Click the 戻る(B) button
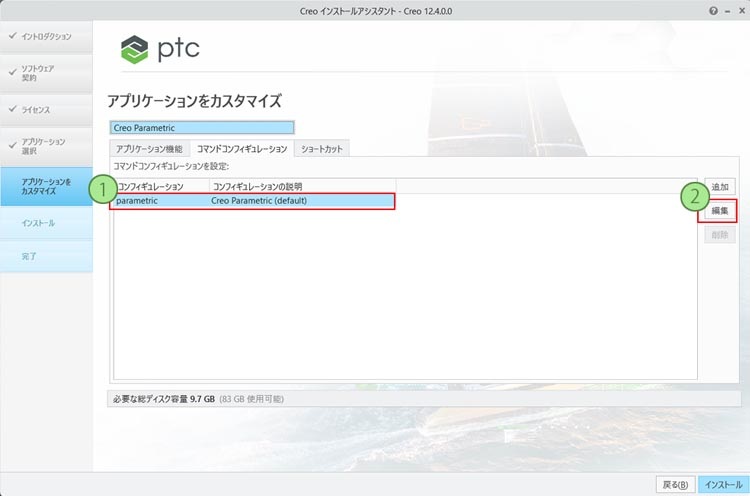750x496 pixels. [675, 485]
